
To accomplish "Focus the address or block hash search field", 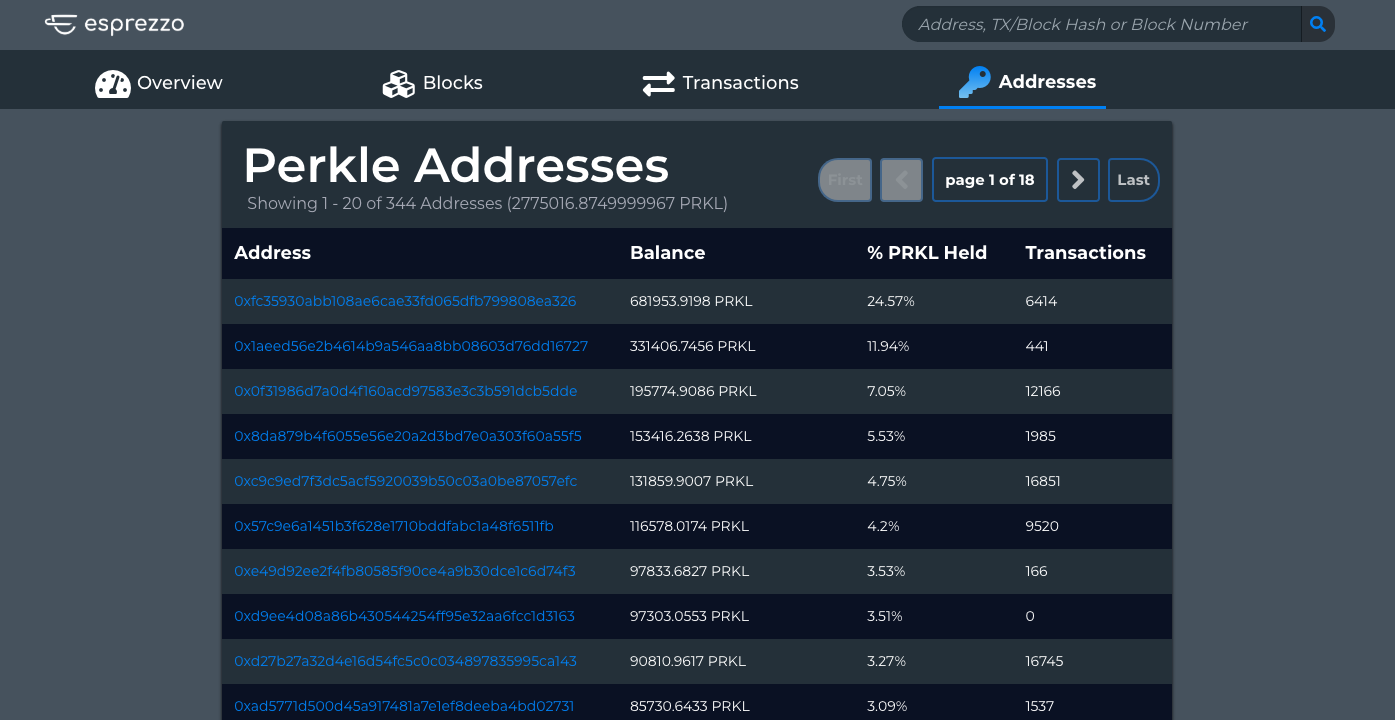I will (x=1101, y=24).
